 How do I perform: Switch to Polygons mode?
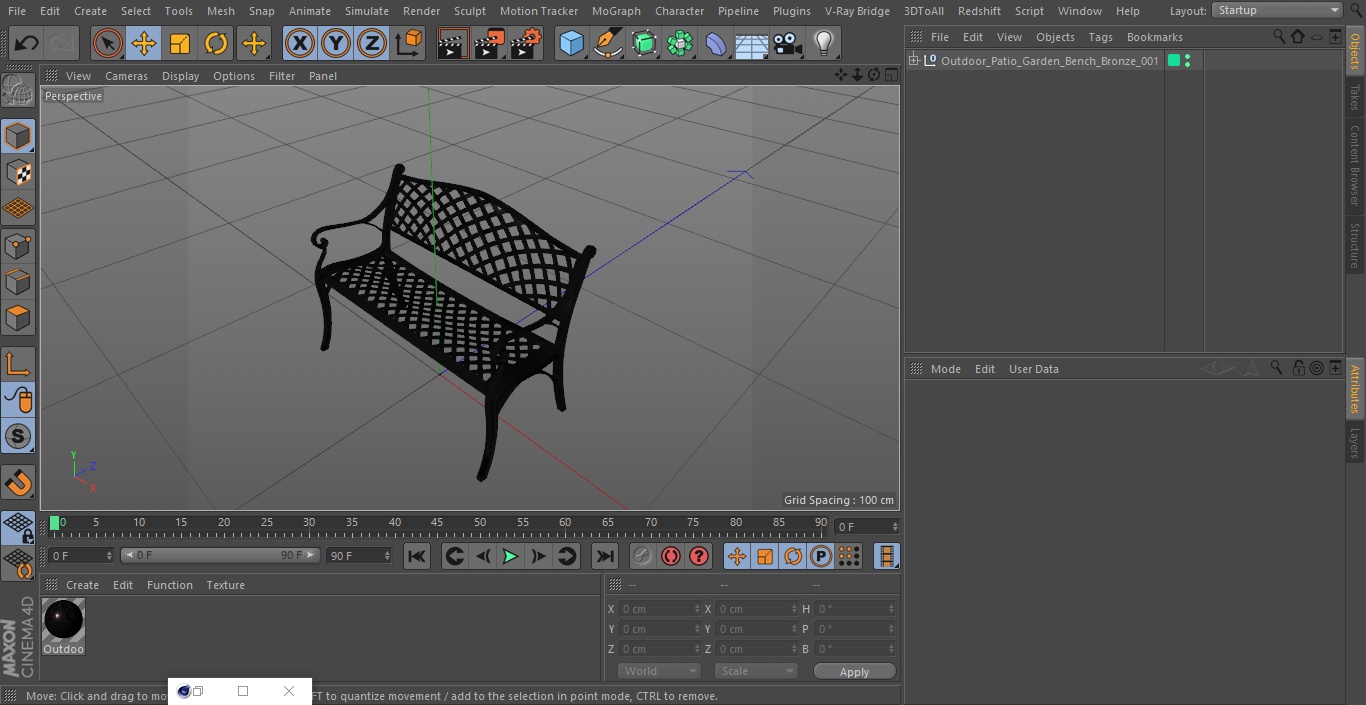click(18, 319)
